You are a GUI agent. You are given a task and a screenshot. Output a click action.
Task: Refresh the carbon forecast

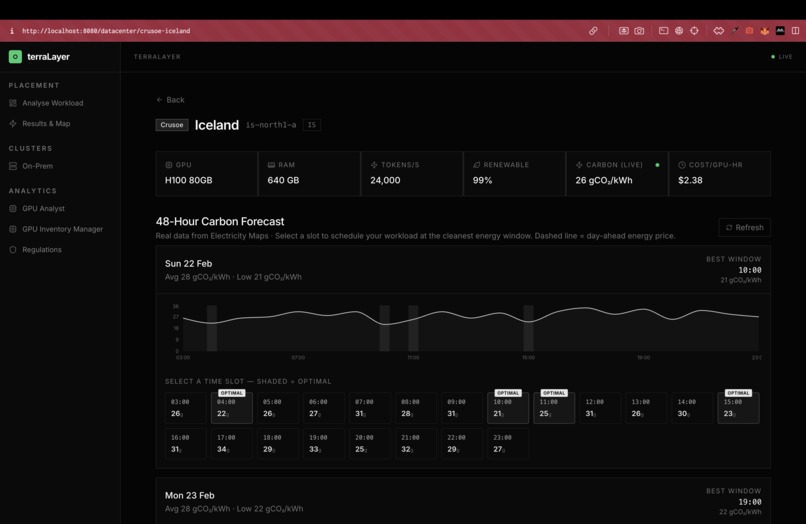tap(744, 227)
